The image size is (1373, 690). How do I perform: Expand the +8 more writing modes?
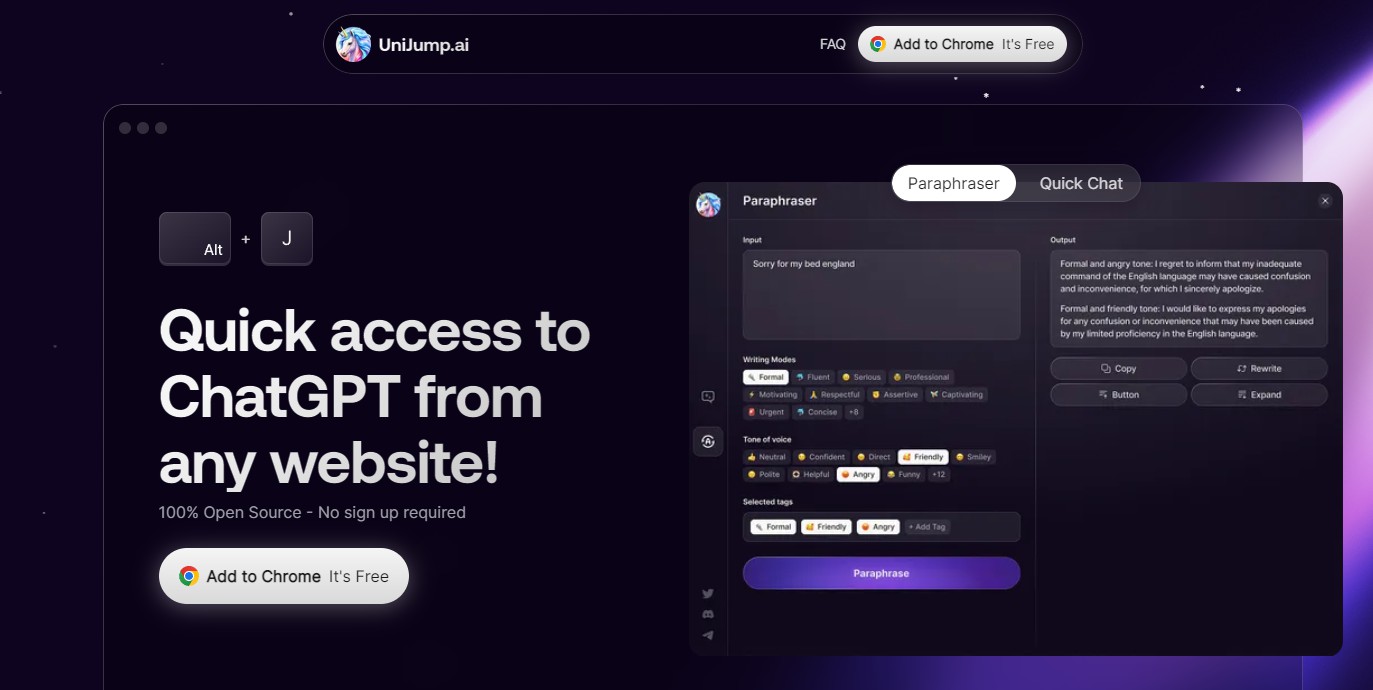pos(854,412)
